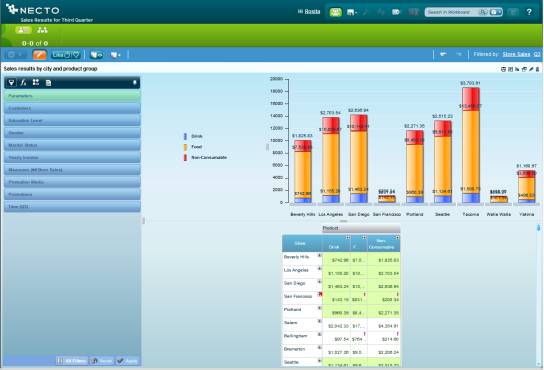Click the chart icon in component toolbar
The width and height of the screenshot is (544, 370).
coord(517,69)
